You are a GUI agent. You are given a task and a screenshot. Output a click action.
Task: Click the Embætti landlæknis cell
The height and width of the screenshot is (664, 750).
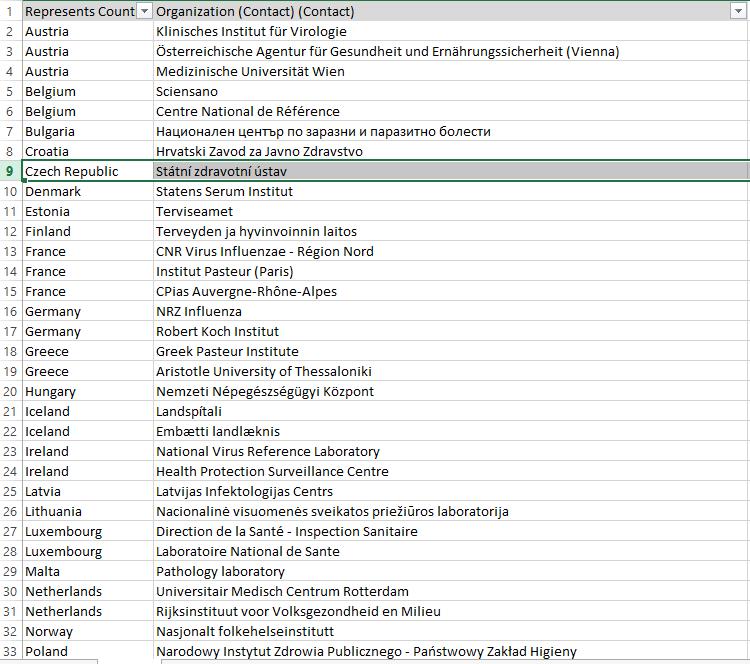(x=451, y=432)
